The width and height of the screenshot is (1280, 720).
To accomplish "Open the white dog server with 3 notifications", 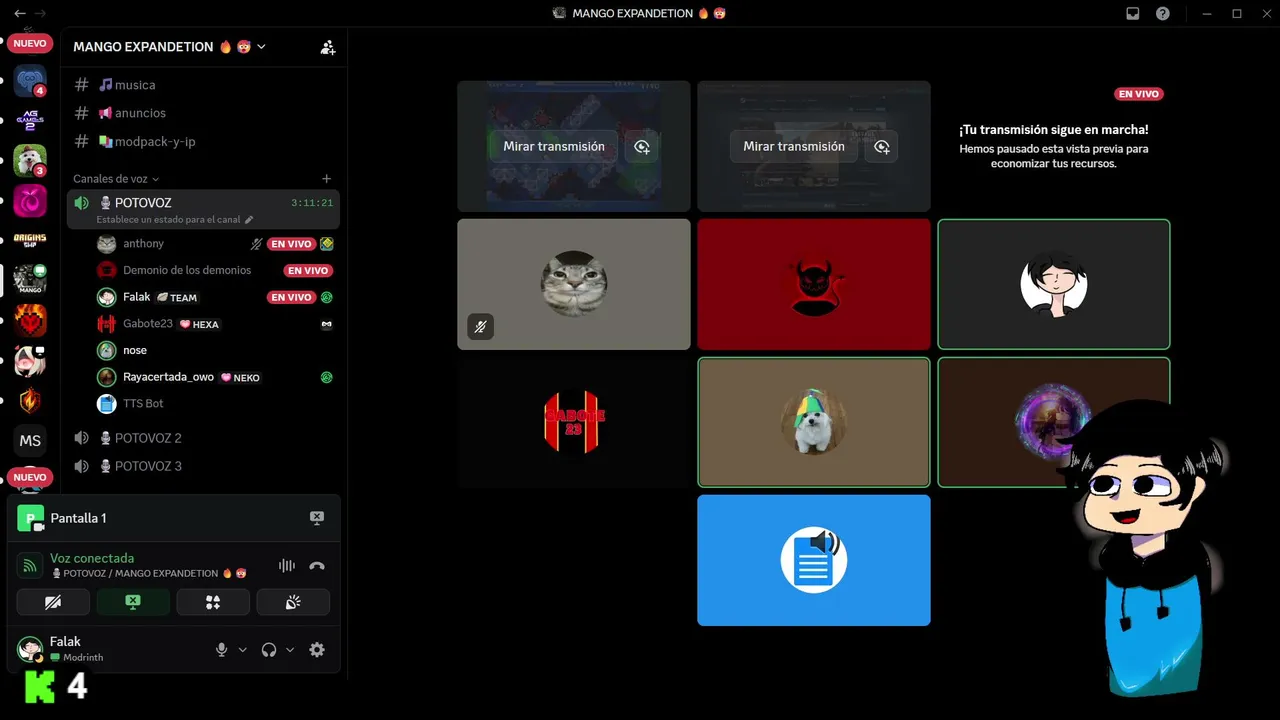I will pyautogui.click(x=30, y=160).
